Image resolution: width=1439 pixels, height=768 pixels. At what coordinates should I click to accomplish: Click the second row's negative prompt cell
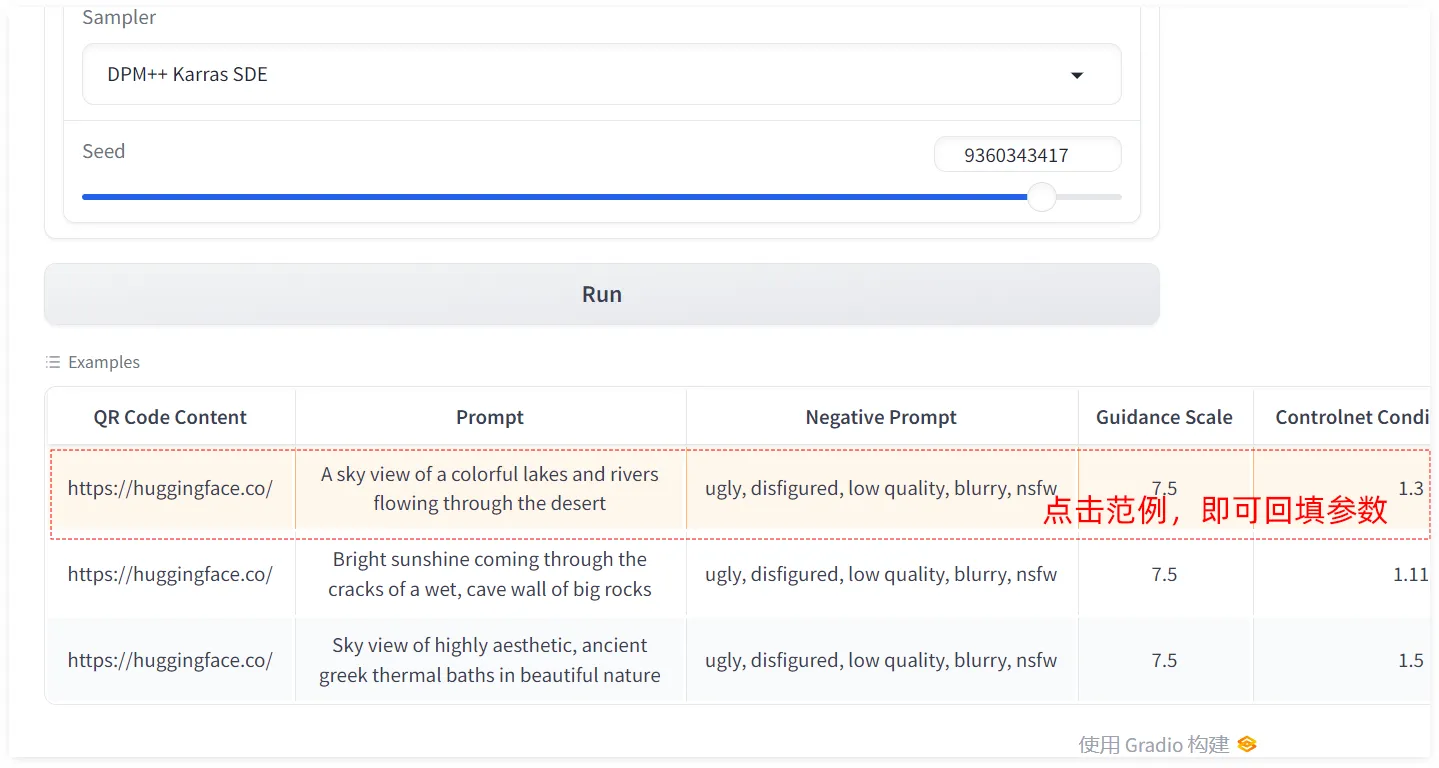[881, 574]
